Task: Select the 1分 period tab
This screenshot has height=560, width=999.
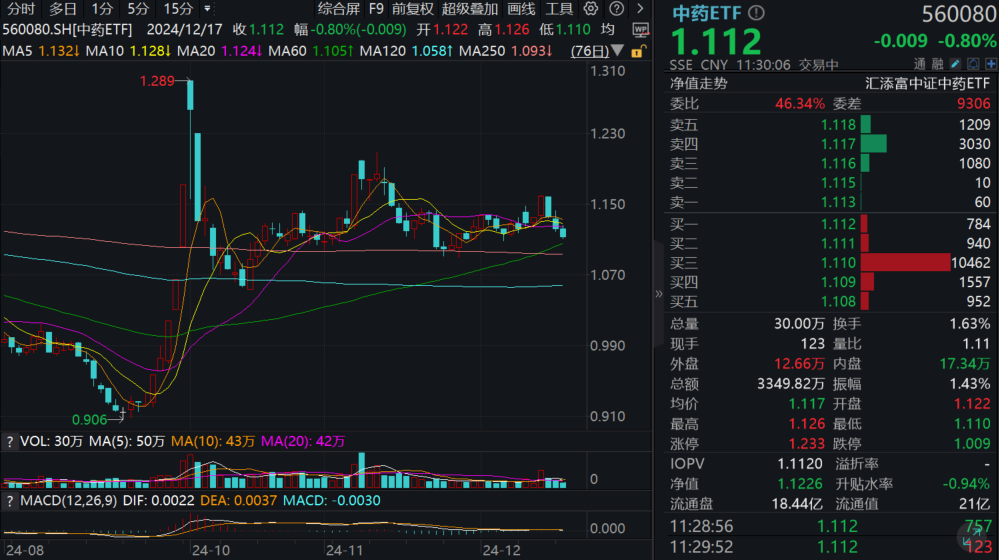Action: 101,9
